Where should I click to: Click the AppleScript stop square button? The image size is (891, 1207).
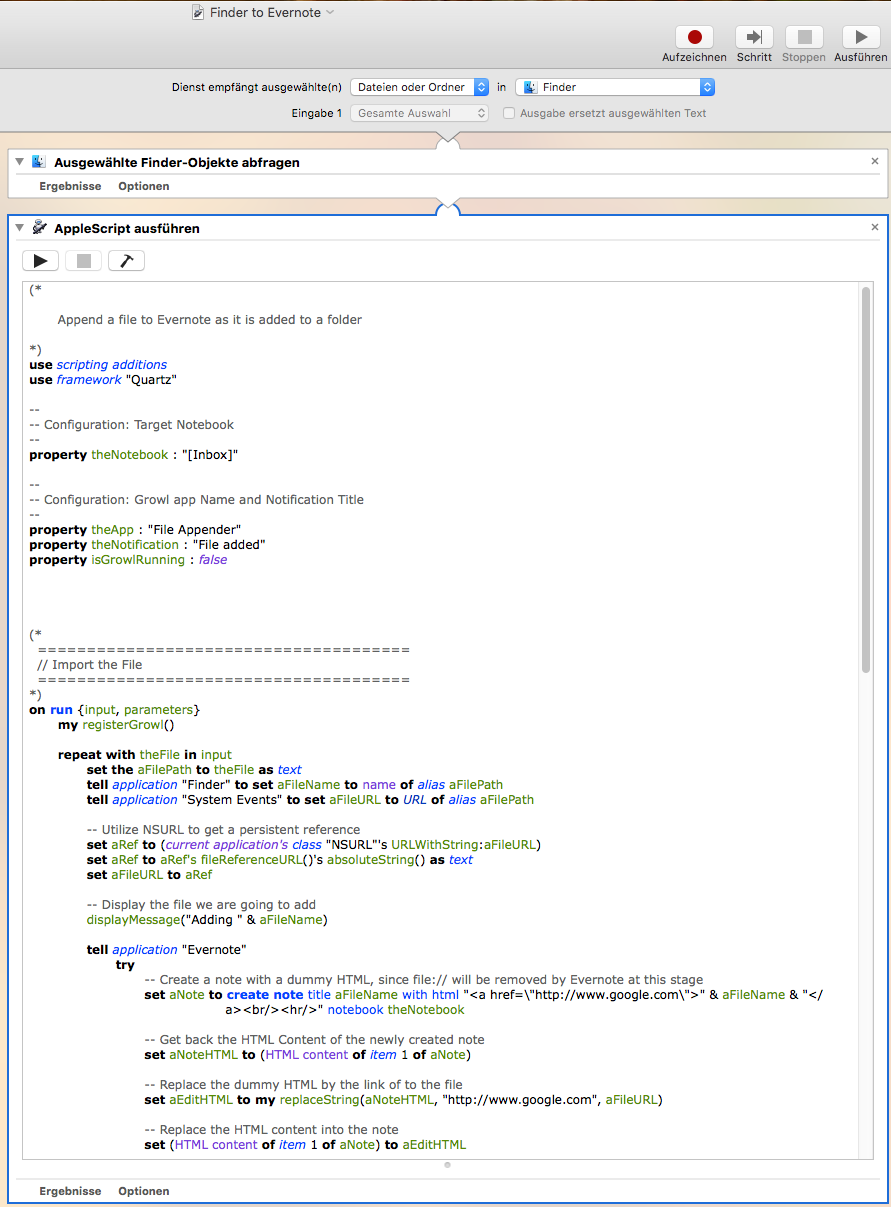pyautogui.click(x=84, y=261)
